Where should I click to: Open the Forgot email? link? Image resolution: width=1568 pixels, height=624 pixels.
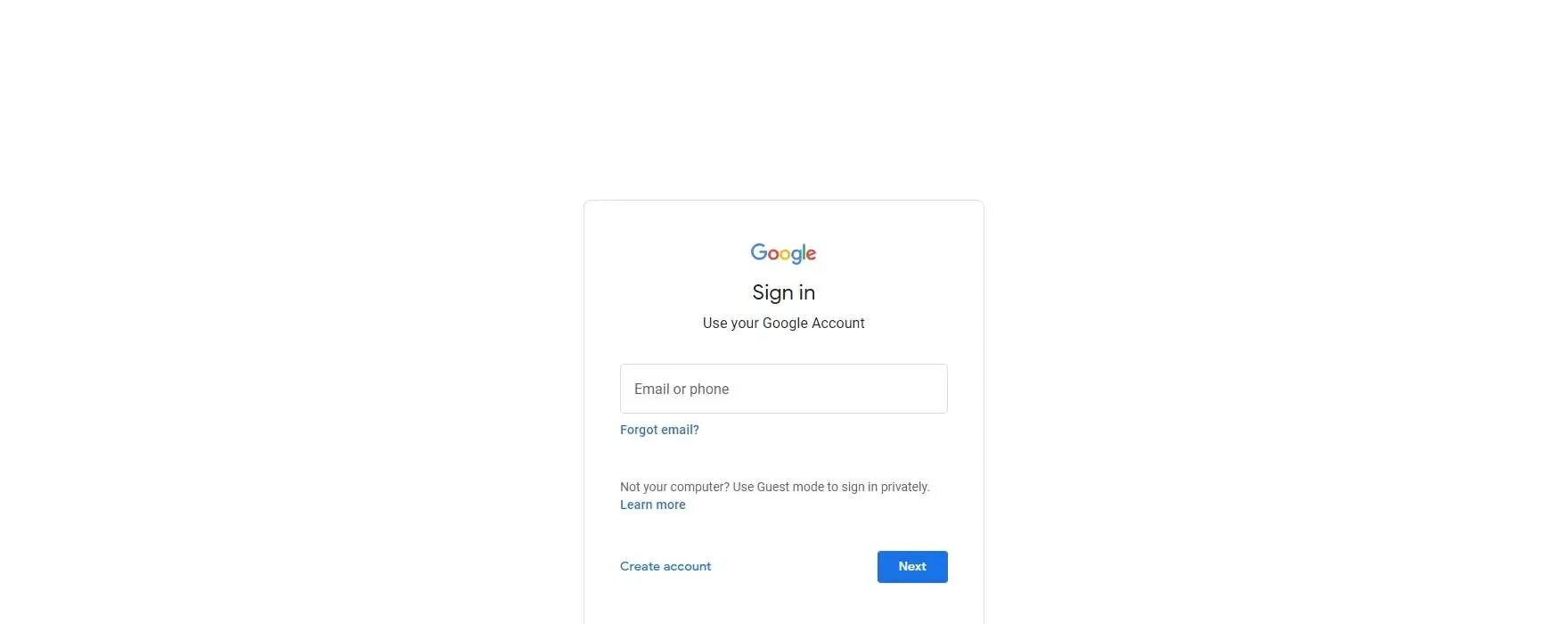(659, 430)
